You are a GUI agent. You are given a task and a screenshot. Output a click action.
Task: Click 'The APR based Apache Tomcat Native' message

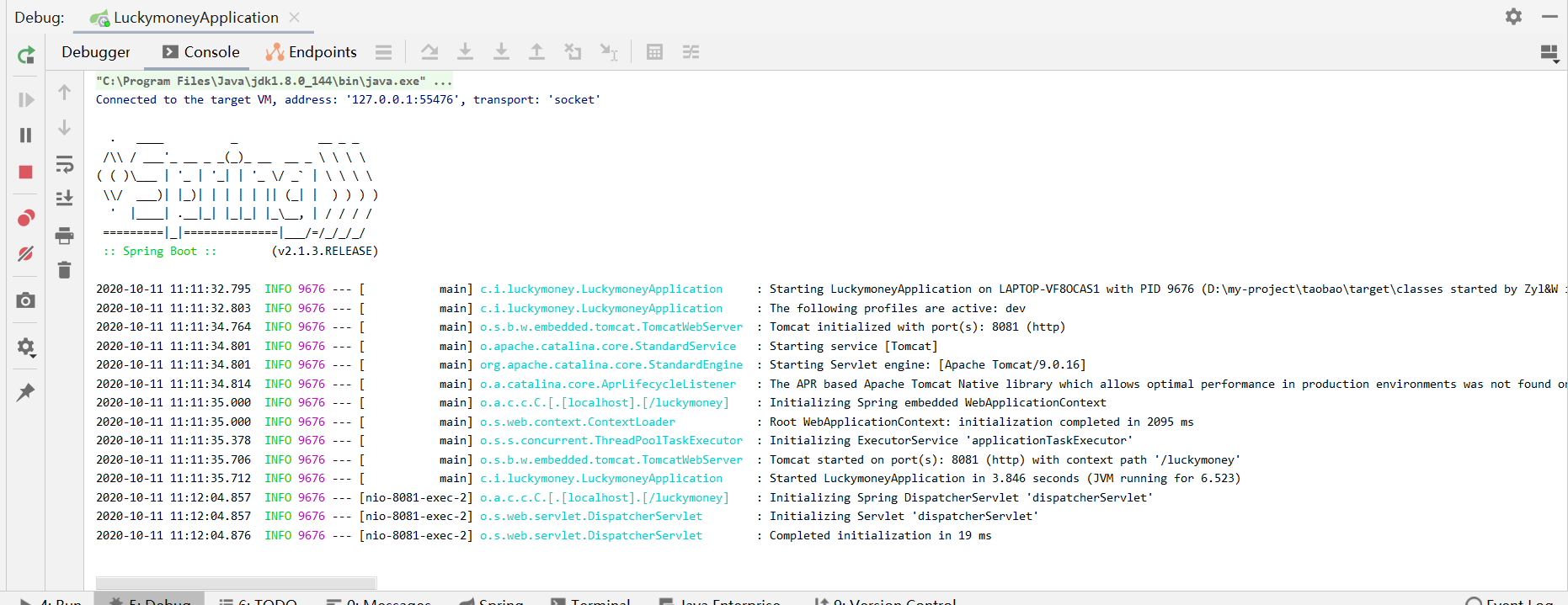click(x=1167, y=384)
